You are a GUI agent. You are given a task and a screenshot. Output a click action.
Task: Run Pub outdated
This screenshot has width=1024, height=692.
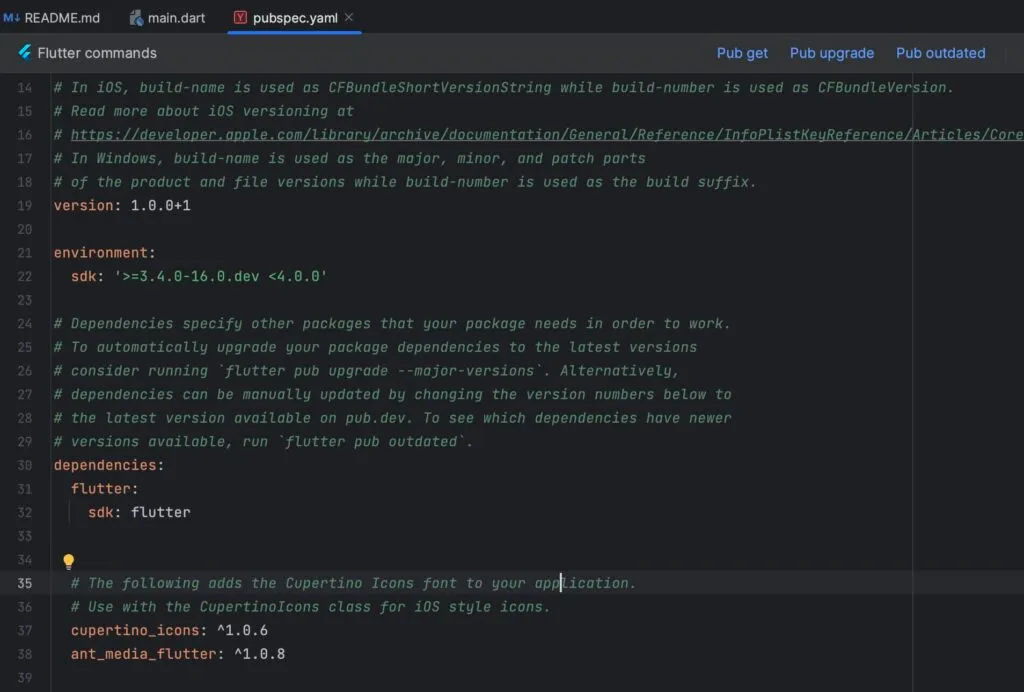[x=940, y=53]
